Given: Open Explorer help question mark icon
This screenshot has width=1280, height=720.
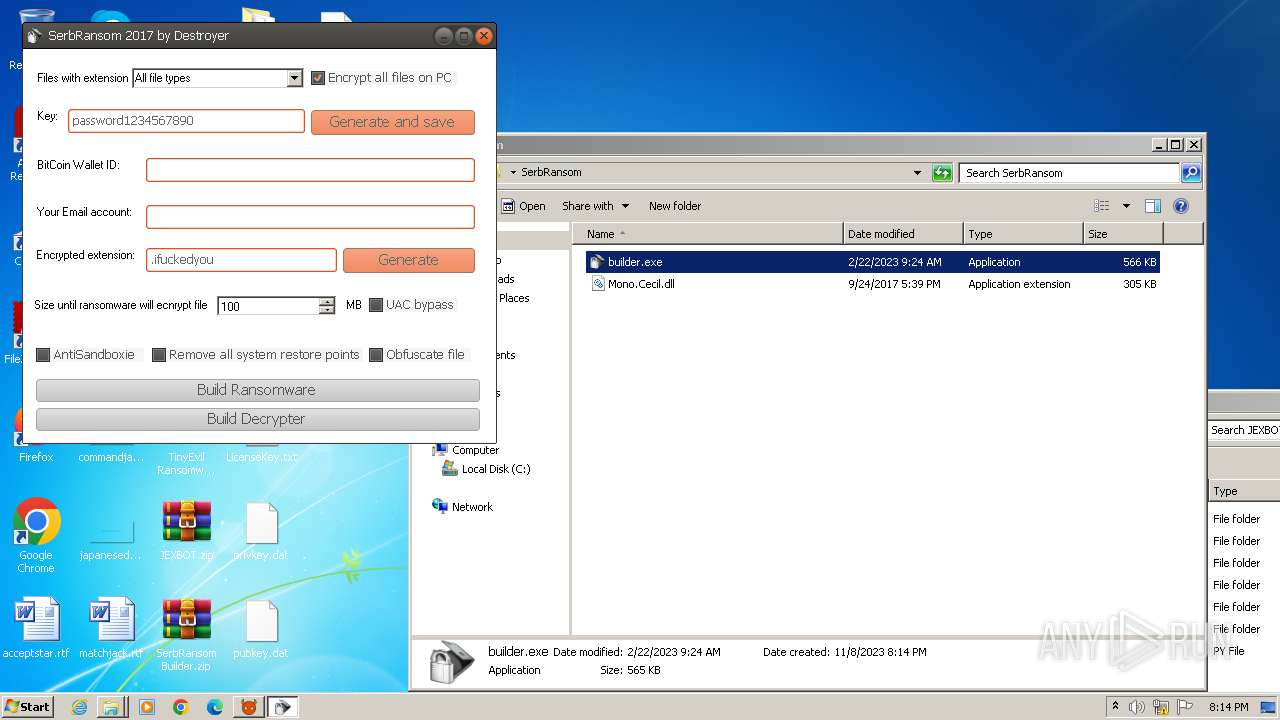Looking at the screenshot, I should point(1180,206).
